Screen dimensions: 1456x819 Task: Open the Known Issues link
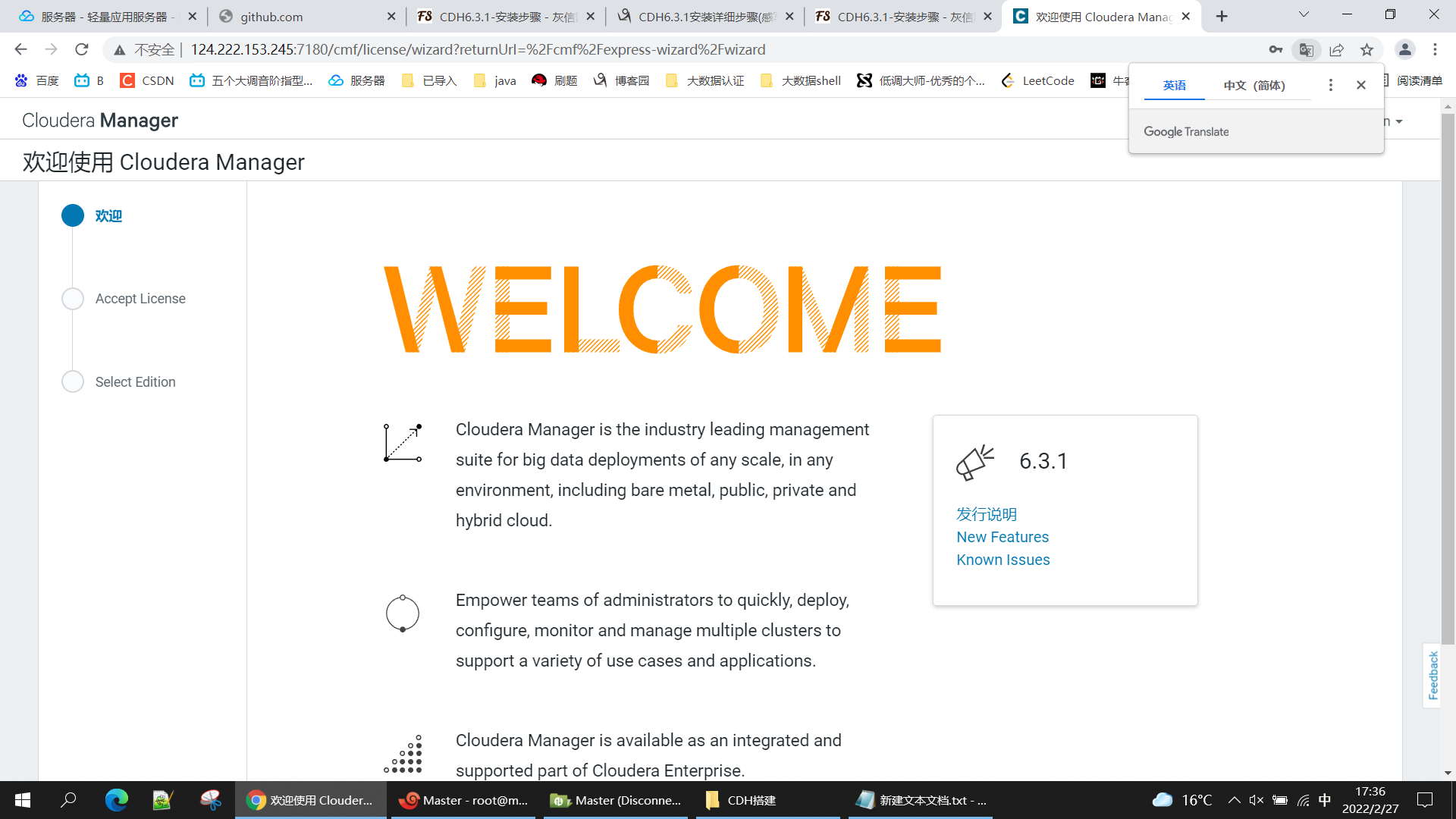point(1003,560)
